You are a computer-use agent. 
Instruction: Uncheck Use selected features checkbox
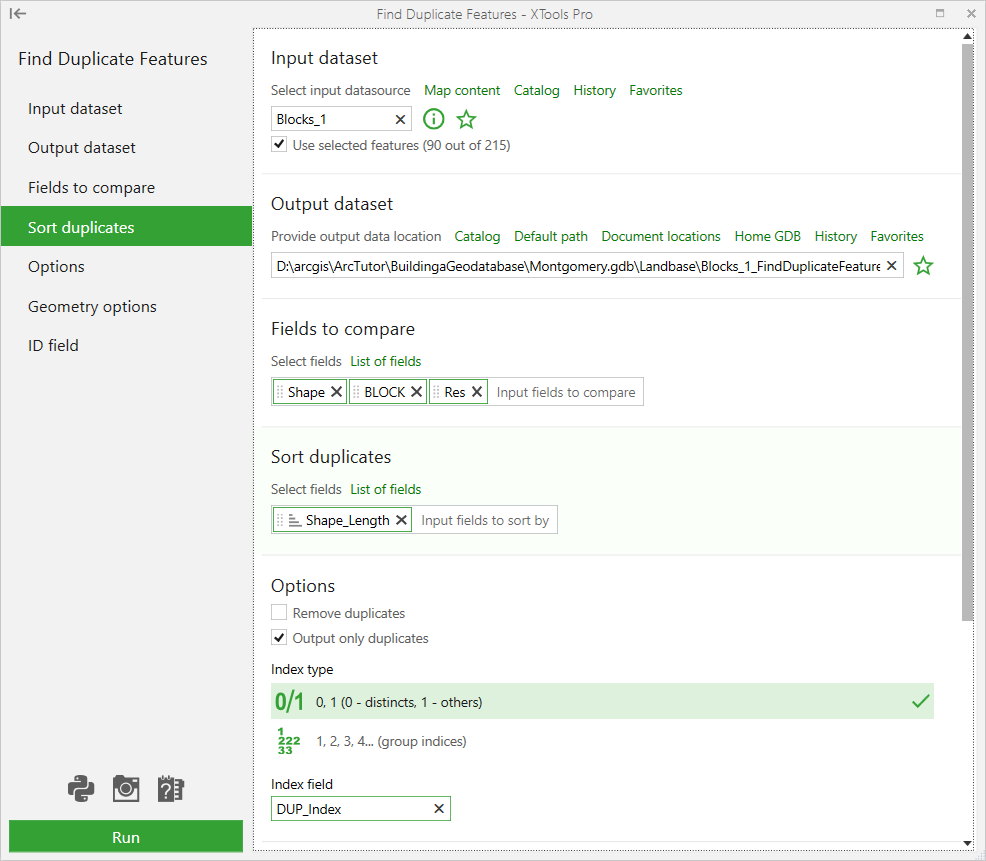coord(279,144)
